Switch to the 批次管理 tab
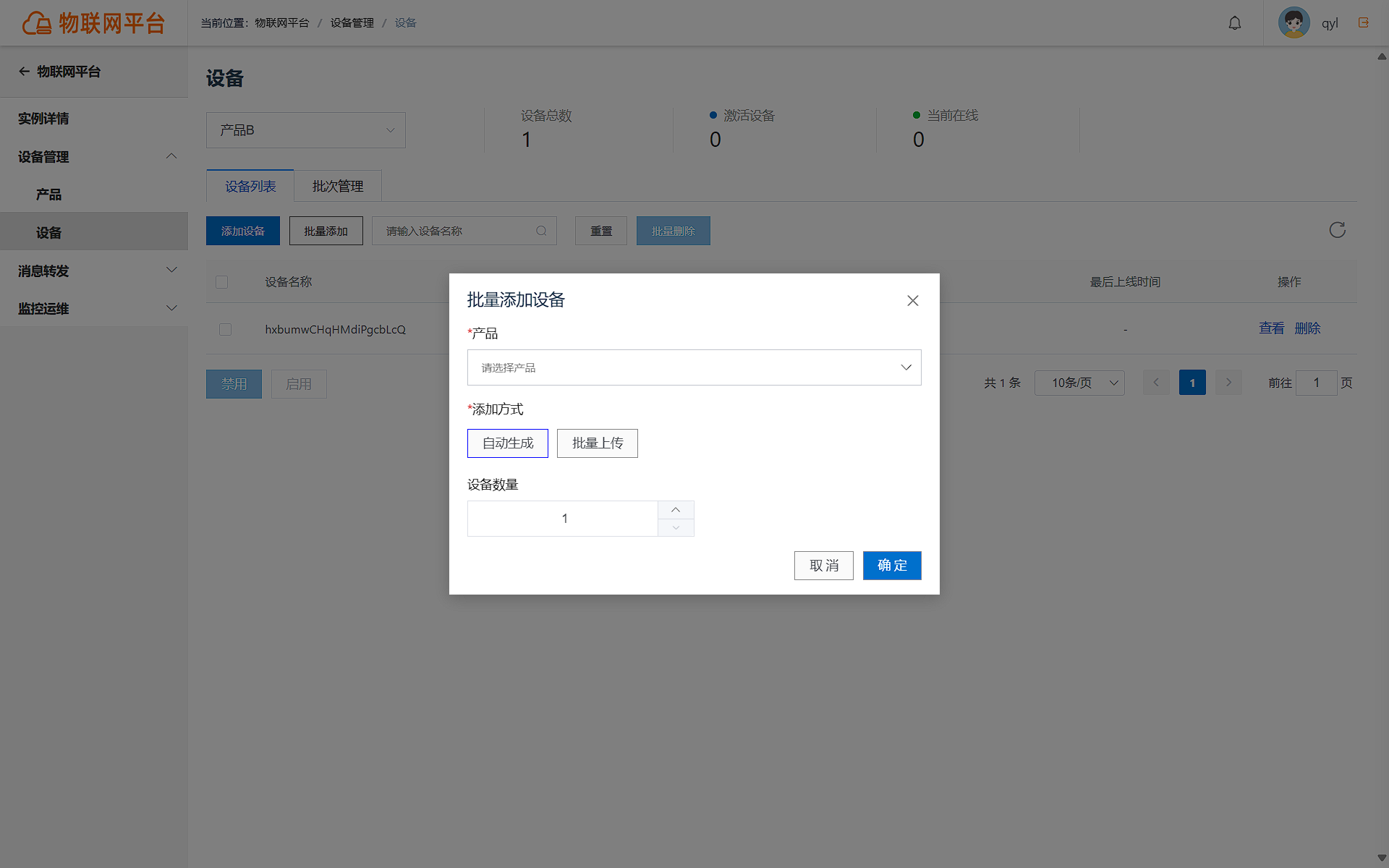Viewport: 1389px width, 868px height. pos(338,186)
